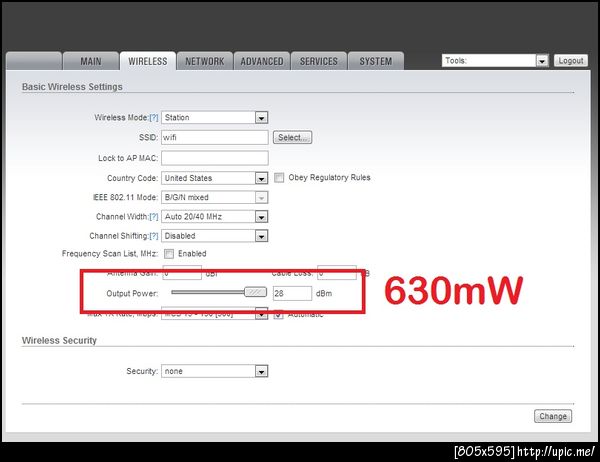Click the Basic Wireless Settings heading
Screen dimensions: 600x462
coord(72,87)
